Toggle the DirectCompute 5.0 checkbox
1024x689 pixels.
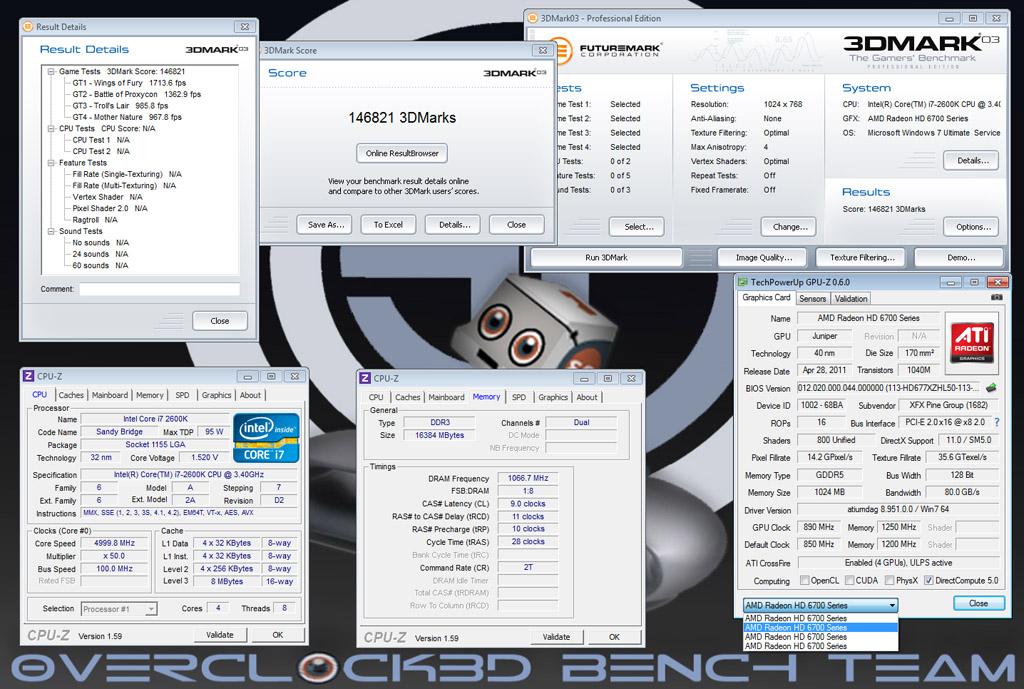929,581
